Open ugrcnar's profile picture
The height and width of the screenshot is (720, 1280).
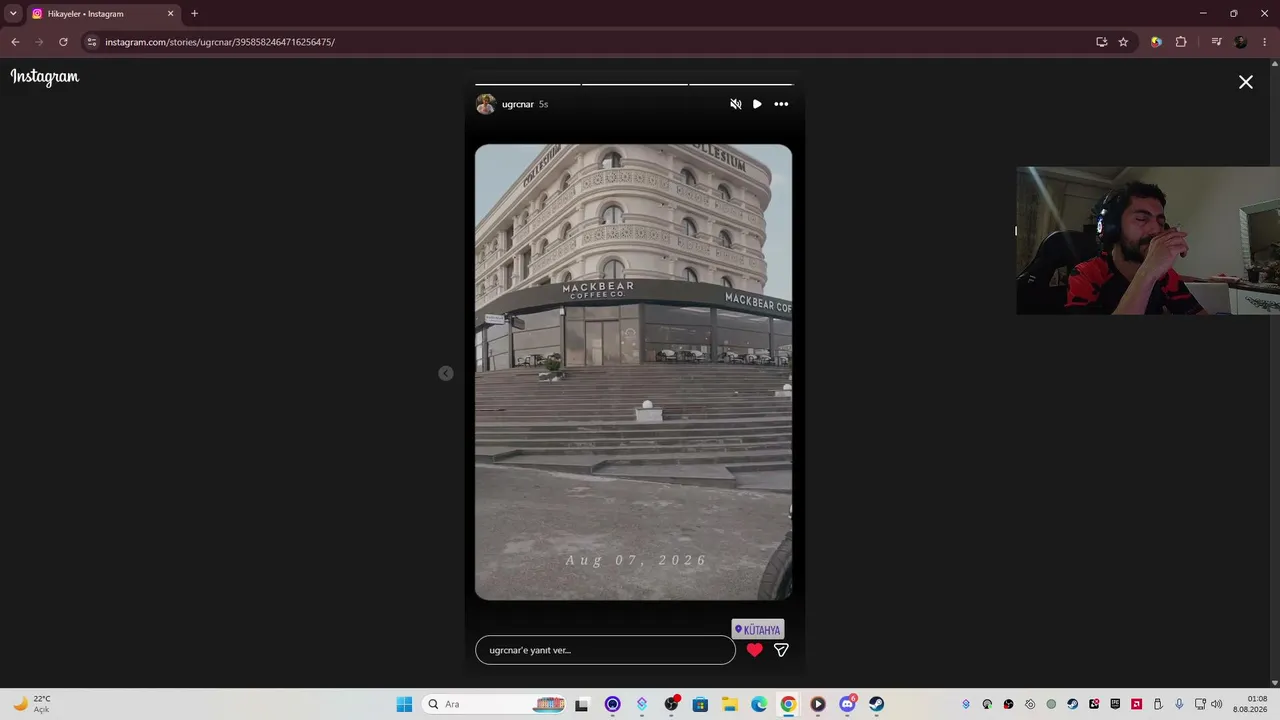[486, 104]
